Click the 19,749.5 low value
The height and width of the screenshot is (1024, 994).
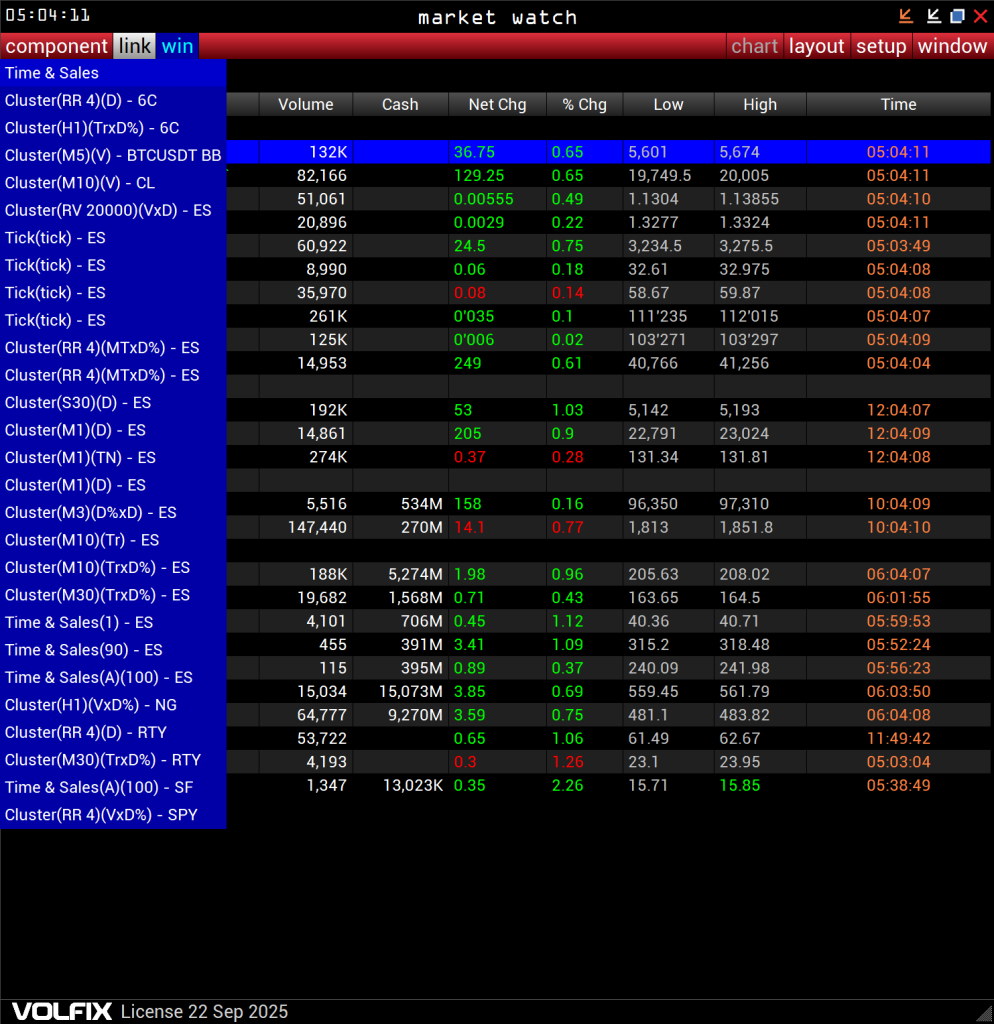point(660,176)
